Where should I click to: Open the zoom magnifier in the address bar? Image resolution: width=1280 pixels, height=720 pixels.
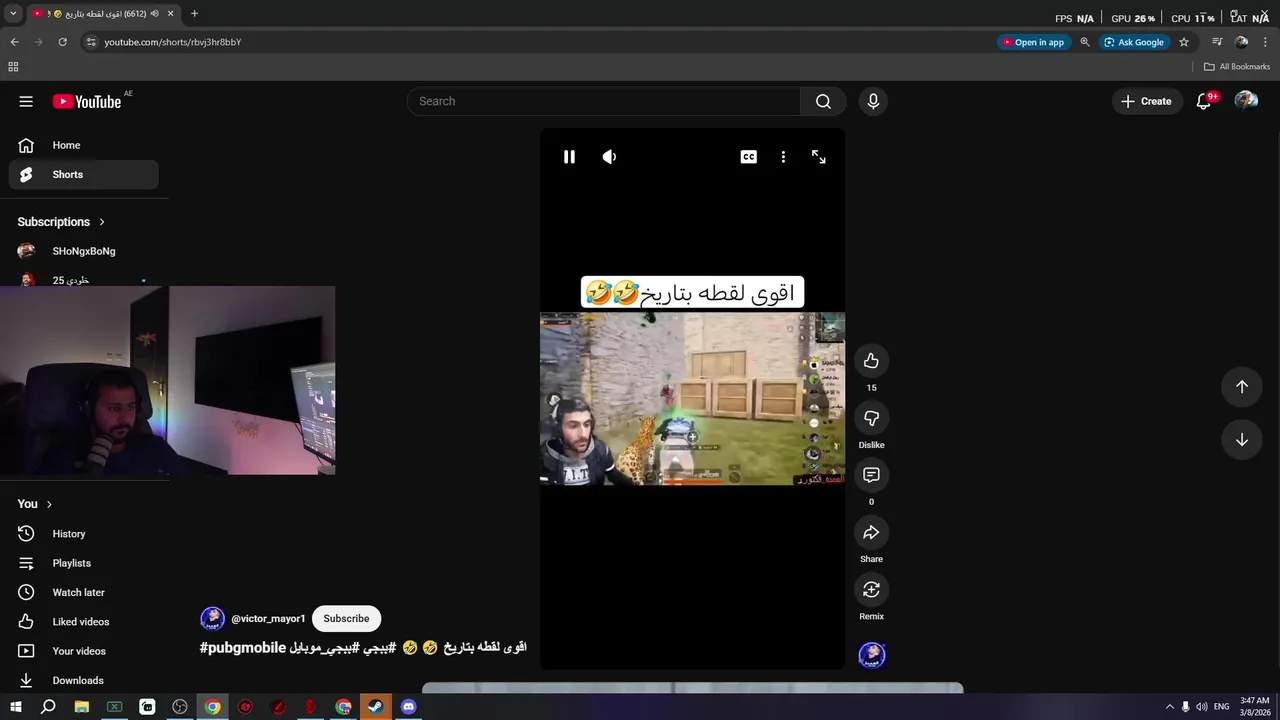point(1085,42)
